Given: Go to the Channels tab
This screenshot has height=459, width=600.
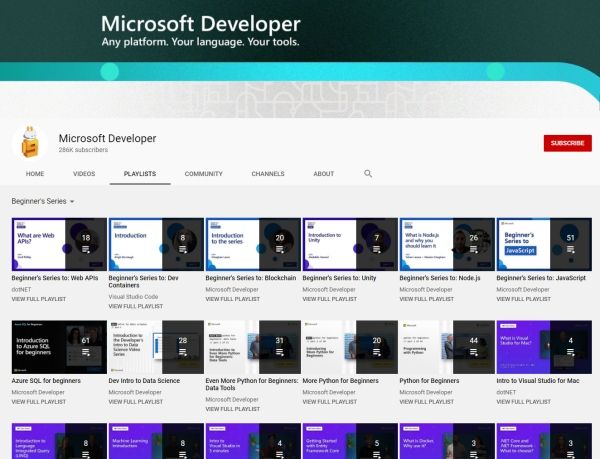Looking at the screenshot, I should click(268, 174).
